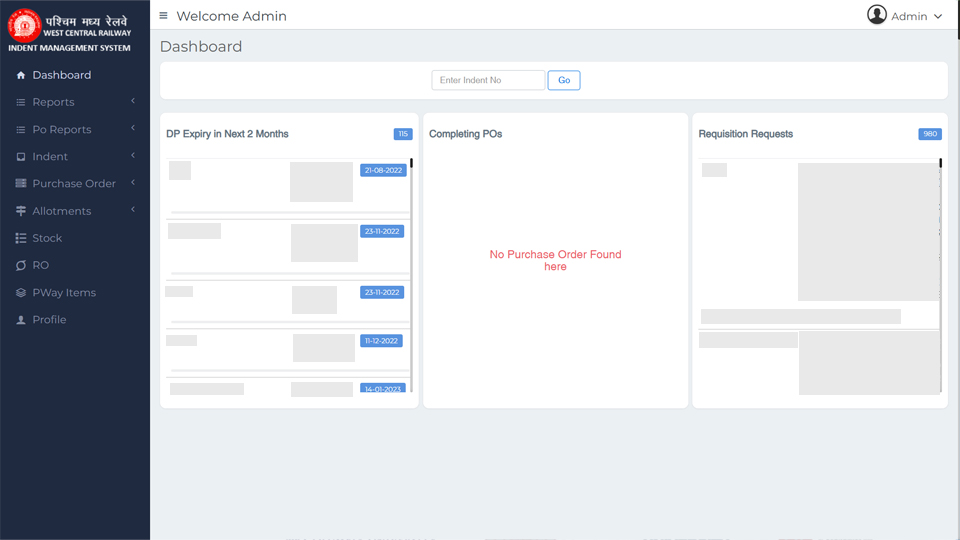Click the hamburger menu icon
Viewport: 960px width, 540px height.
pos(164,16)
